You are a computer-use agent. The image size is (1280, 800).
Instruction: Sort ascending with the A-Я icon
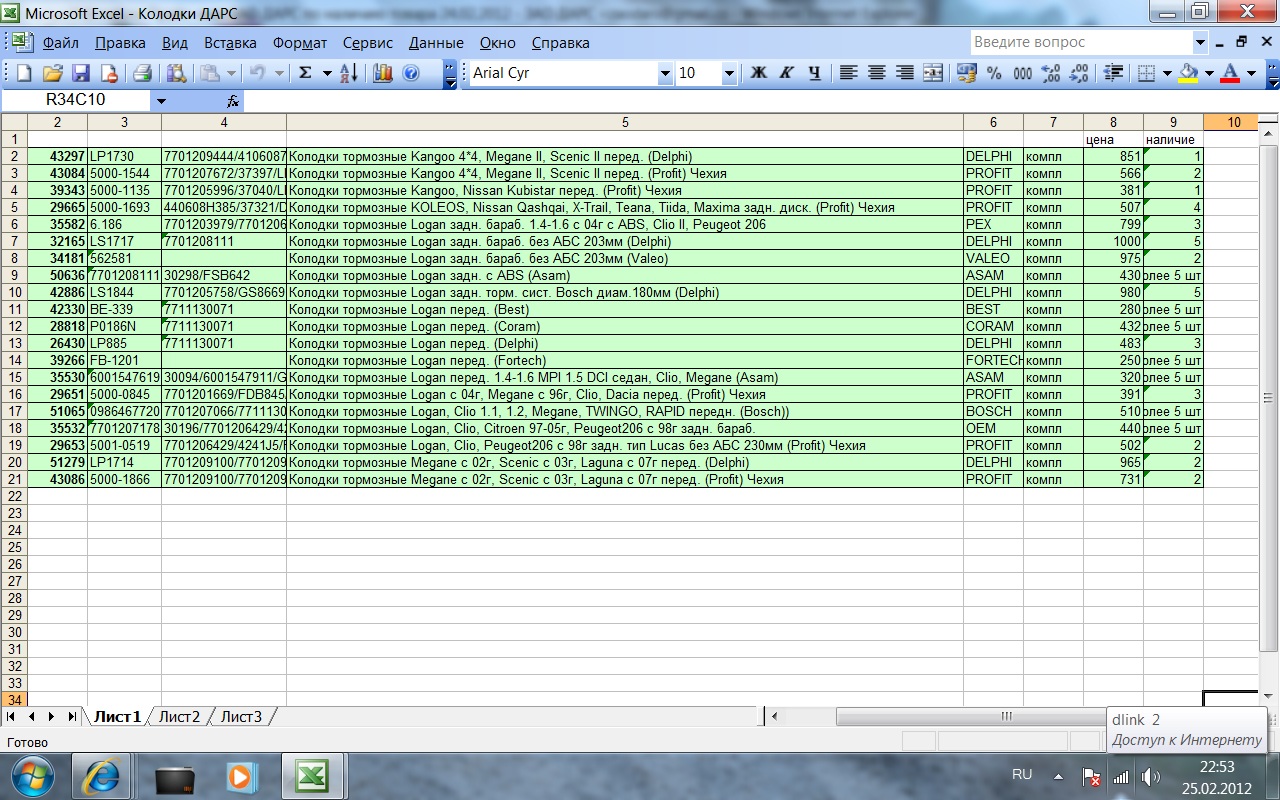click(349, 73)
